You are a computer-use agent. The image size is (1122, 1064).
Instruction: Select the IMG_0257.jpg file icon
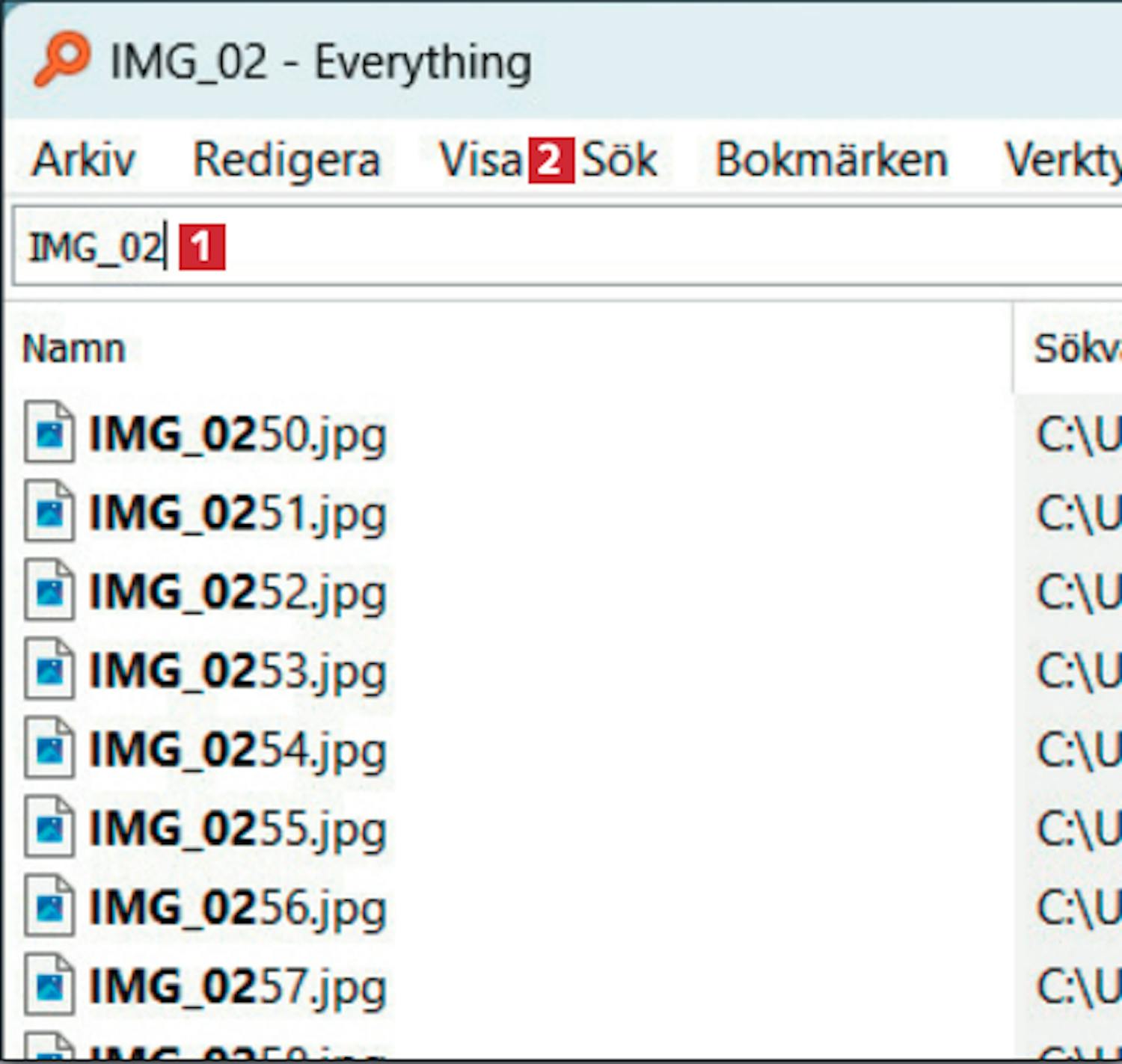coord(49,985)
